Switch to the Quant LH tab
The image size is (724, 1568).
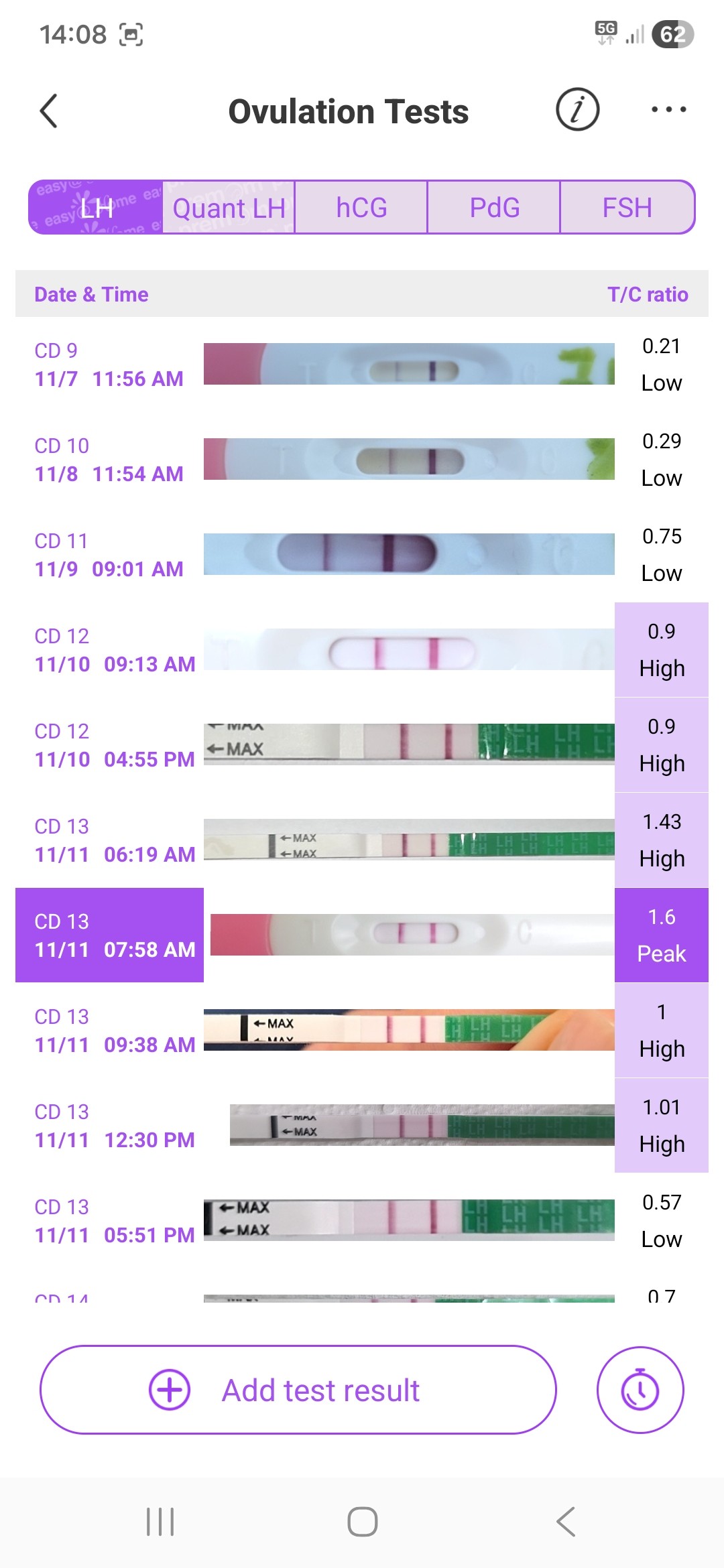(x=229, y=208)
